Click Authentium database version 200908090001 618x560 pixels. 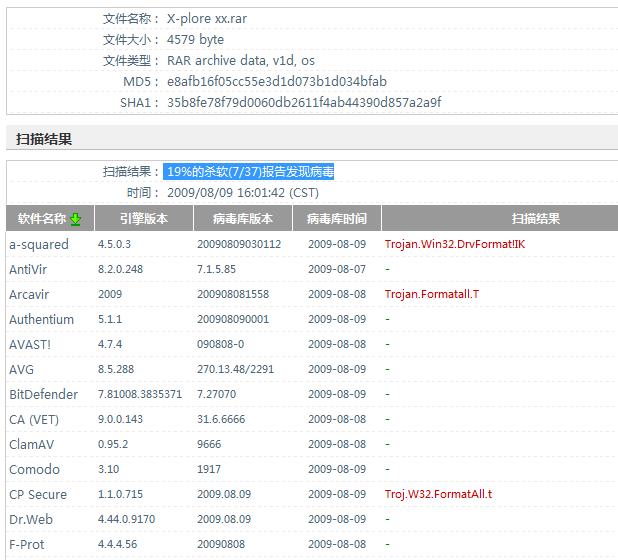(x=233, y=319)
